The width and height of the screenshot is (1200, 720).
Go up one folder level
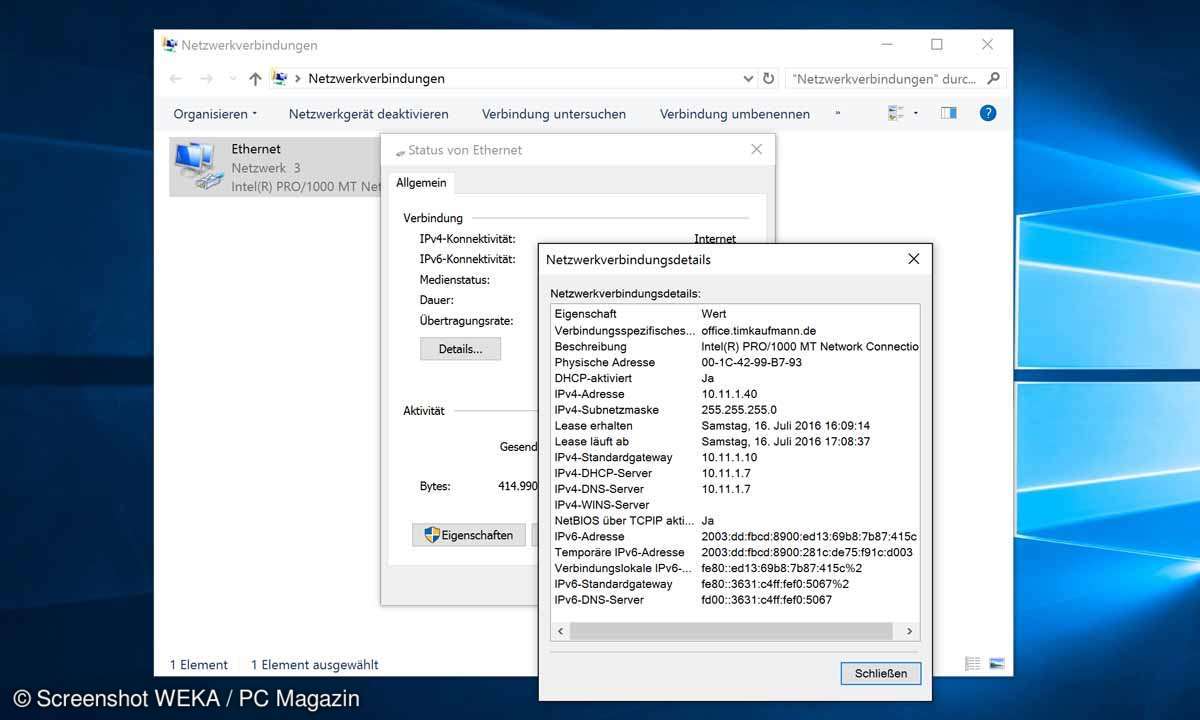(255, 78)
